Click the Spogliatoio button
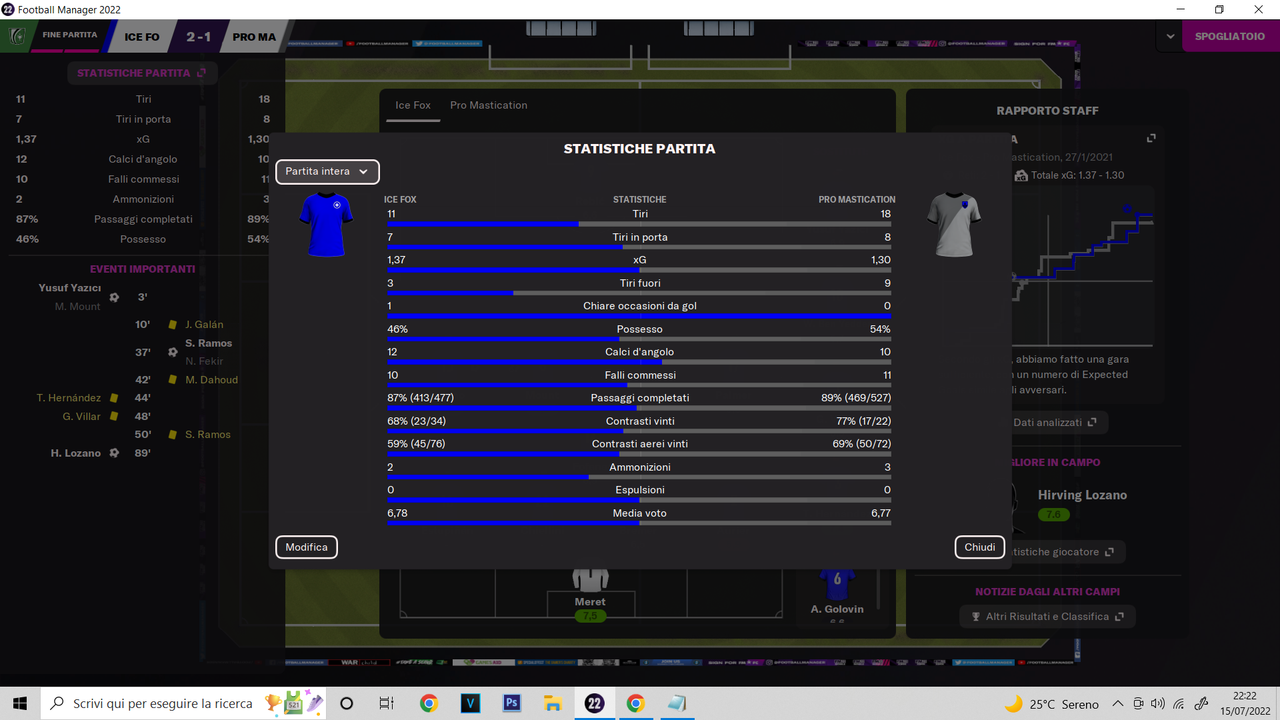Viewport: 1280px width, 720px height. [1231, 36]
